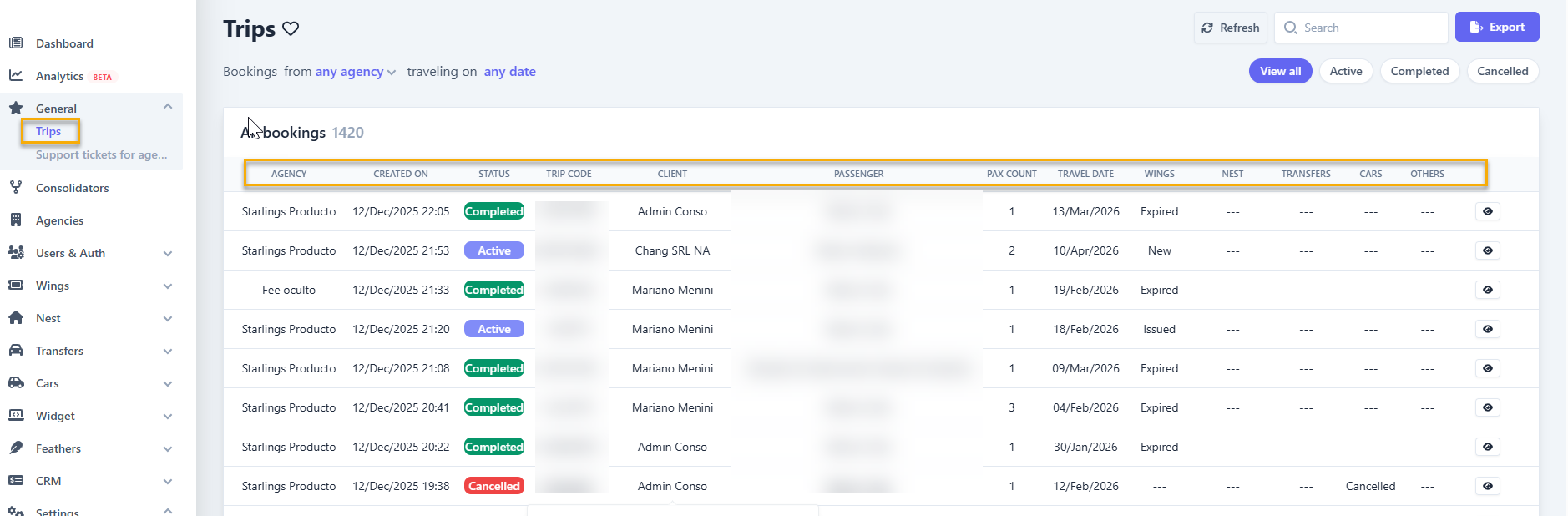Click the Nest house icon

coord(16,318)
